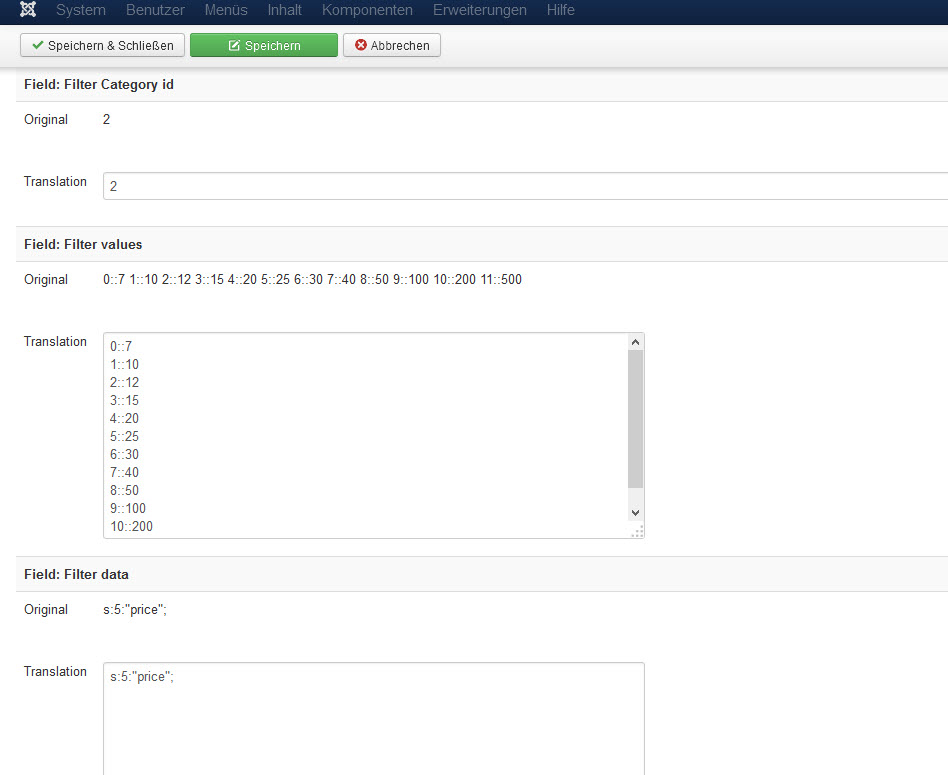Click the Translation label under Filter data
This screenshot has height=775, width=948.
pyautogui.click(x=56, y=672)
